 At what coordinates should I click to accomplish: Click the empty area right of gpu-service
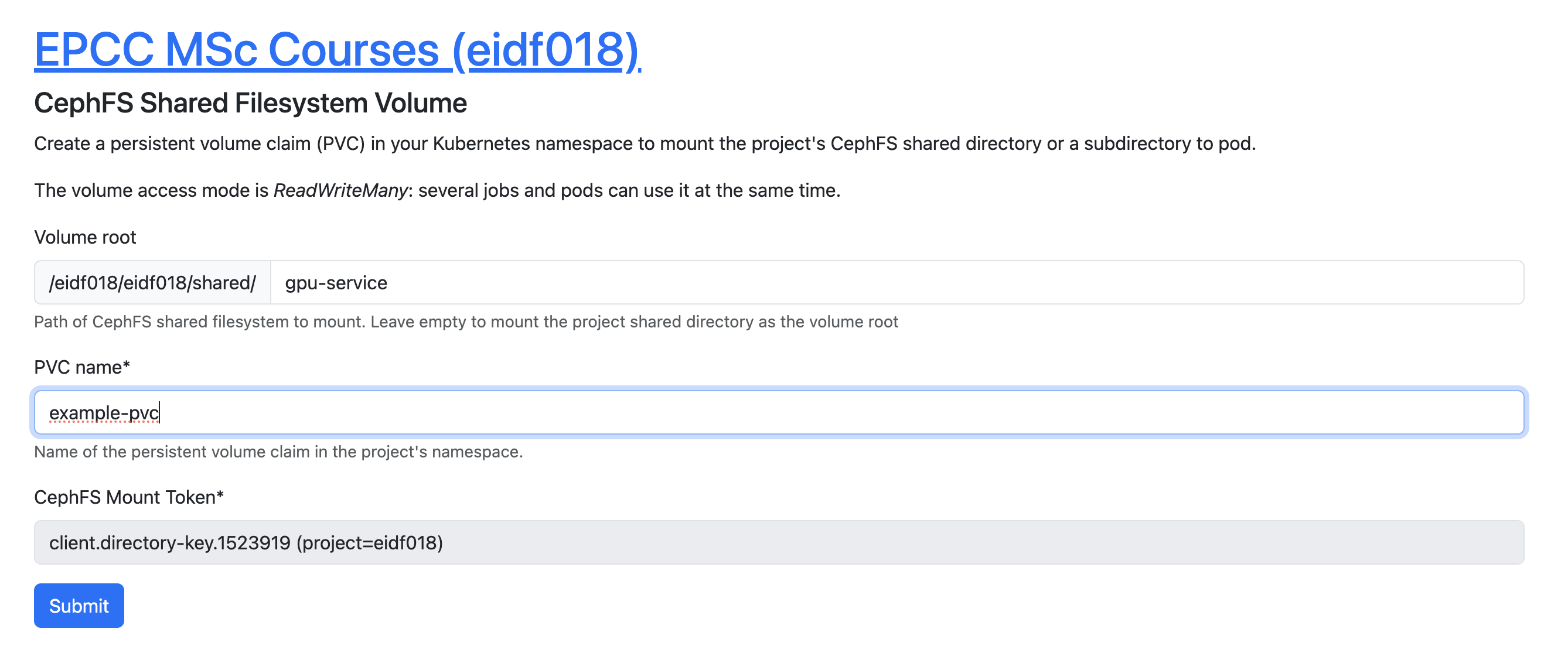point(956,282)
